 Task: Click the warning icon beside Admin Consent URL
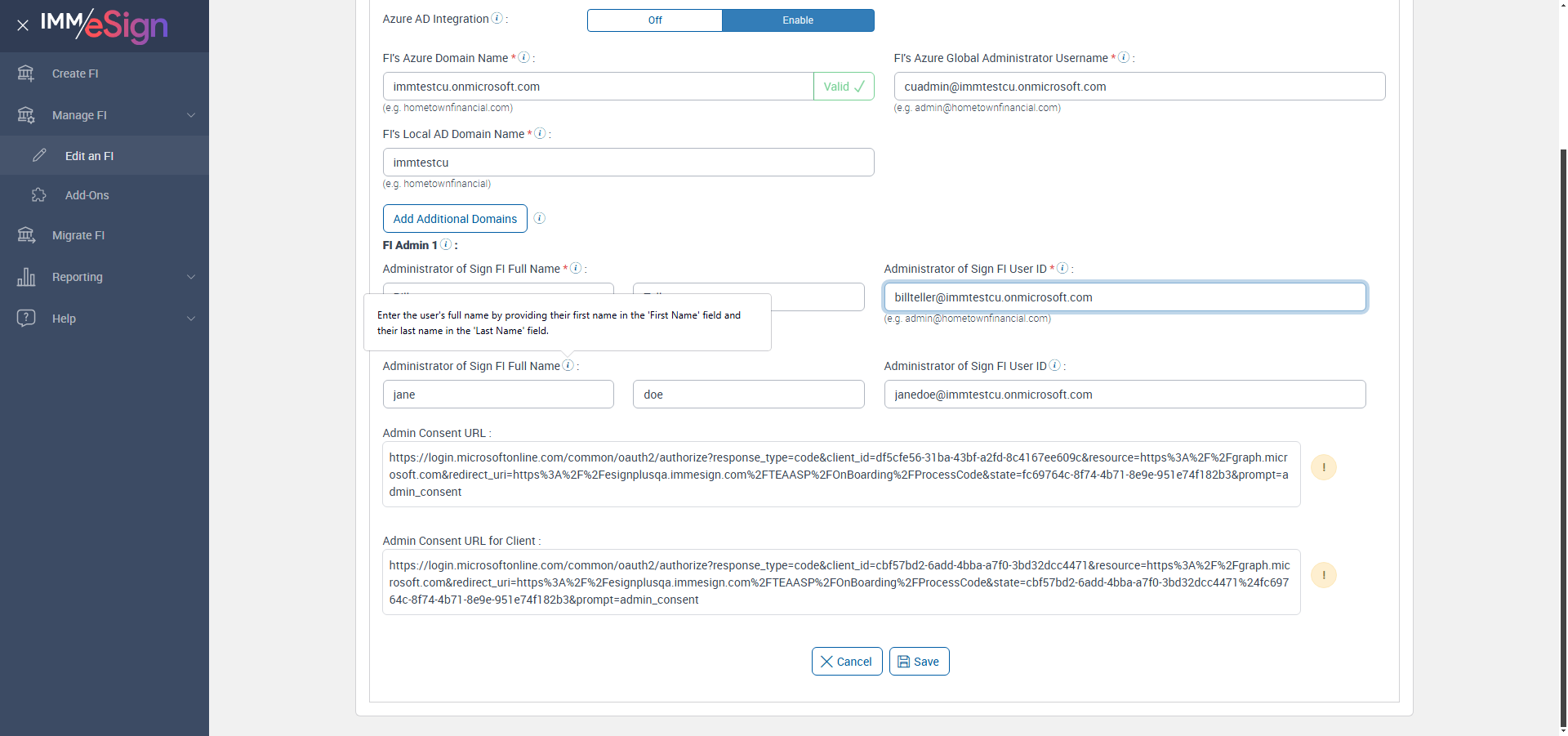click(1323, 467)
